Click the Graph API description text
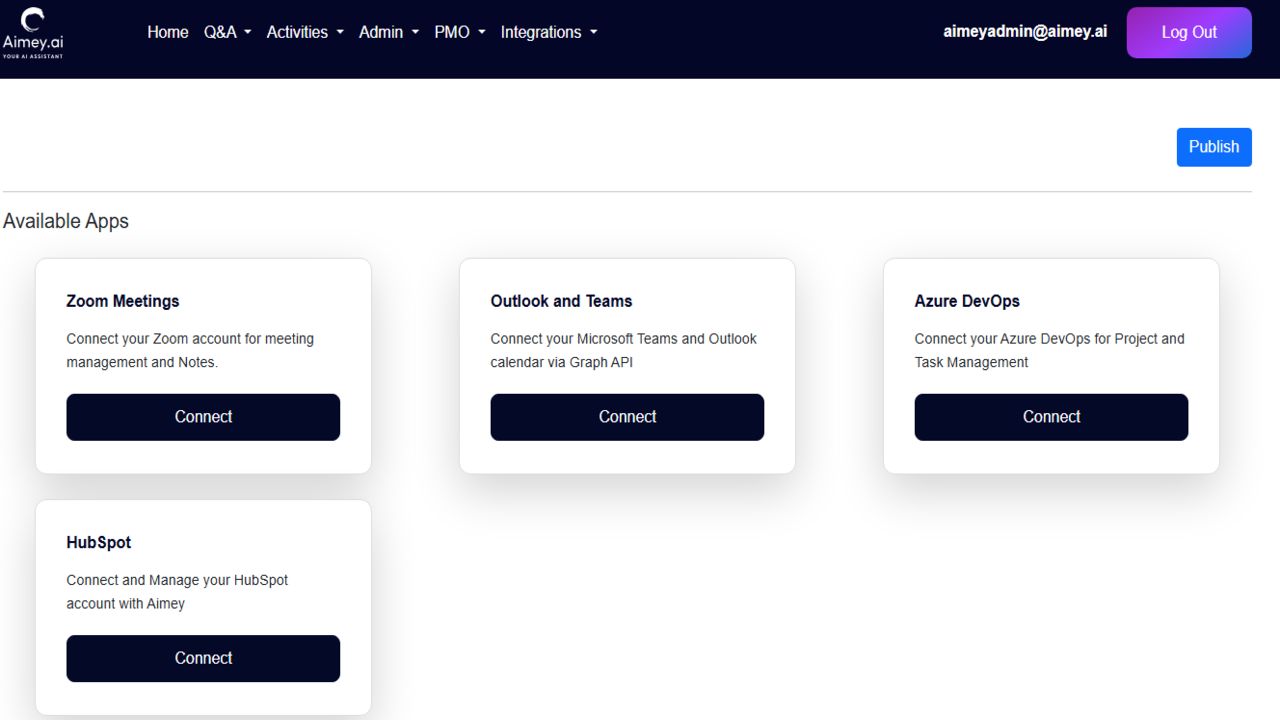 [624, 350]
